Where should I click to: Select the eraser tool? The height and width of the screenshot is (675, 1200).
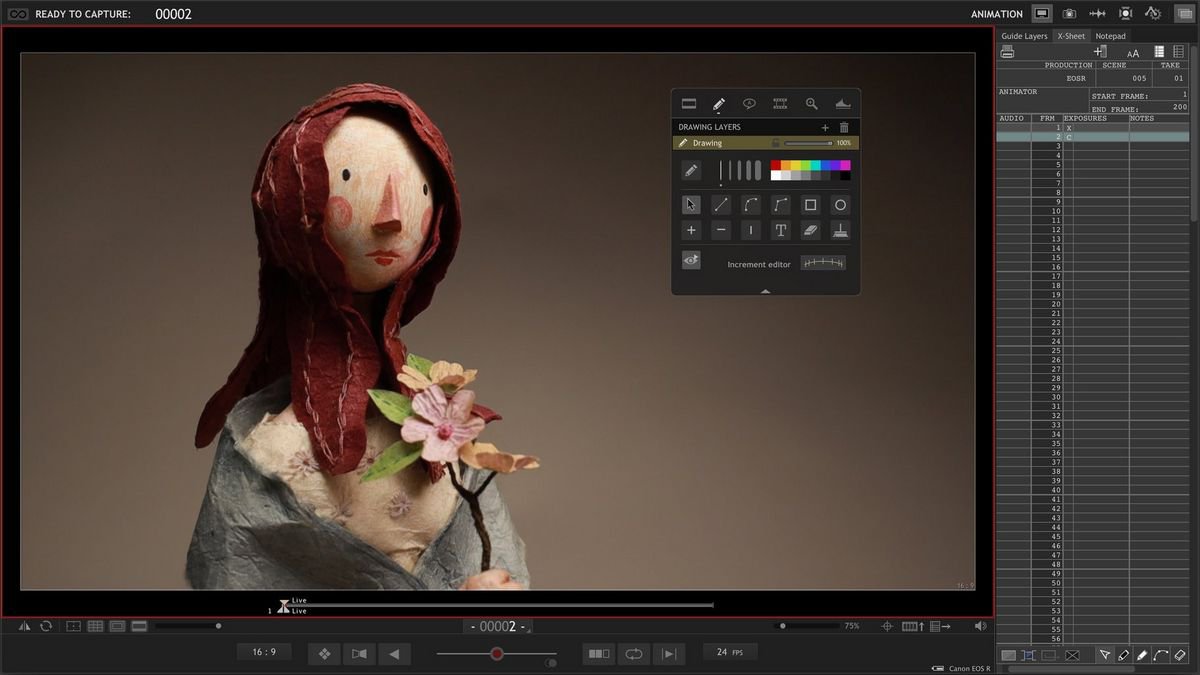tap(811, 230)
